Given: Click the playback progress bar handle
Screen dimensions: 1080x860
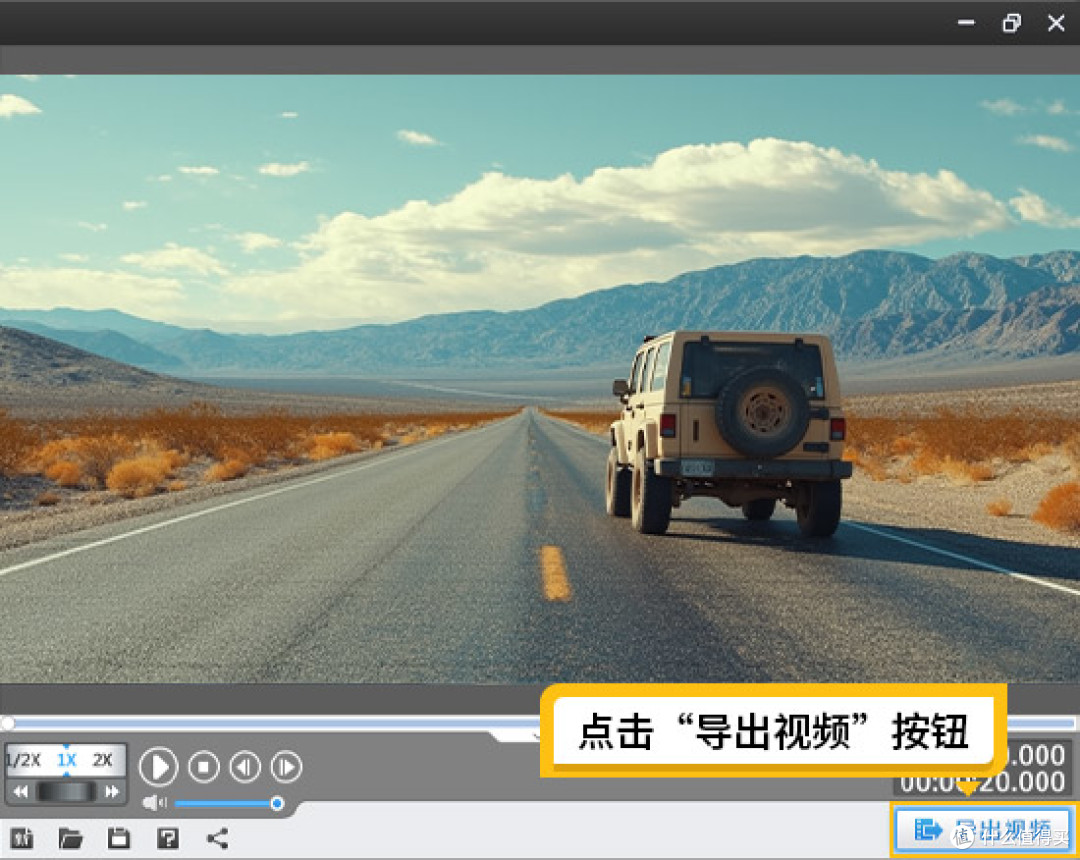Looking at the screenshot, I should click(x=8, y=723).
